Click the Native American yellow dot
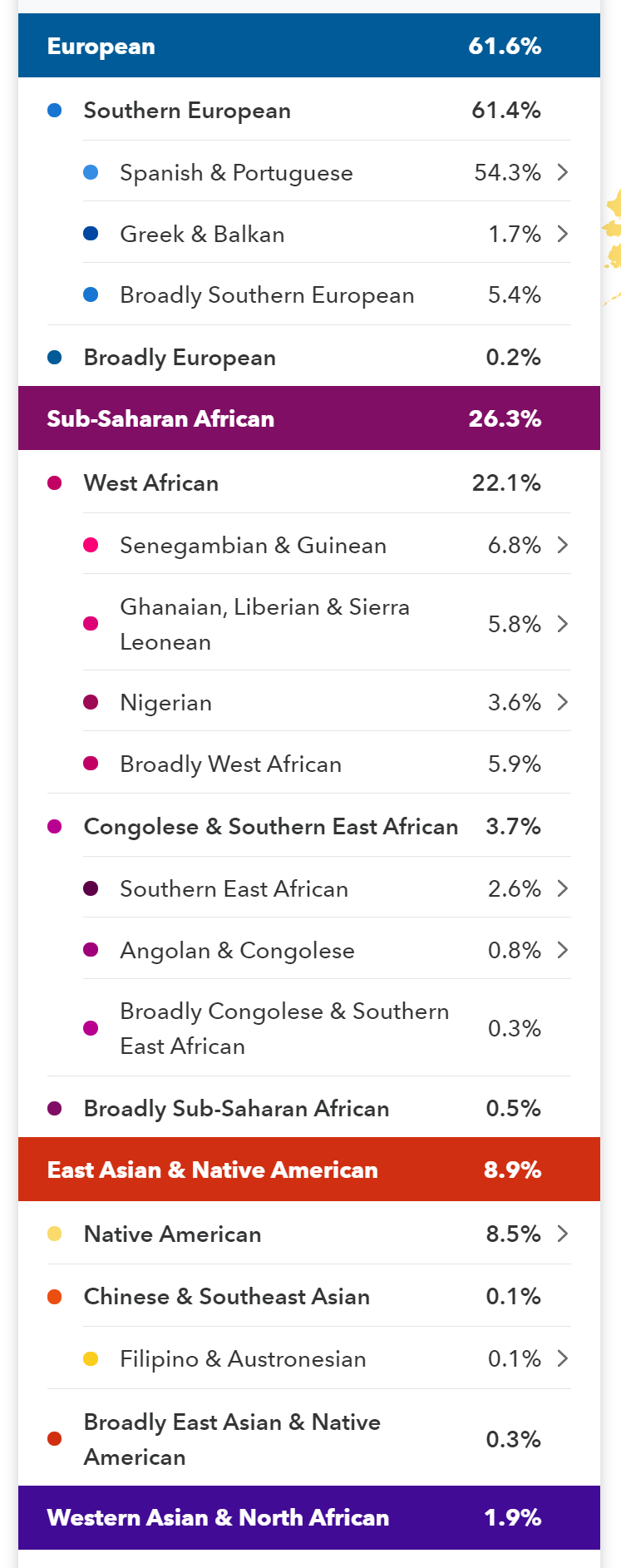Viewport: 621px width, 1568px height. tap(55, 1234)
